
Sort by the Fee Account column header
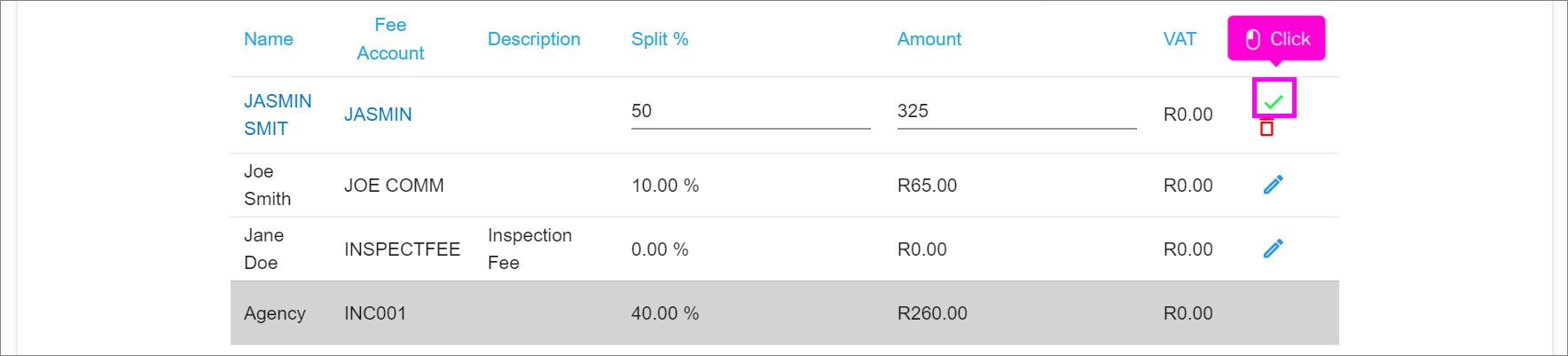pyautogui.click(x=390, y=39)
